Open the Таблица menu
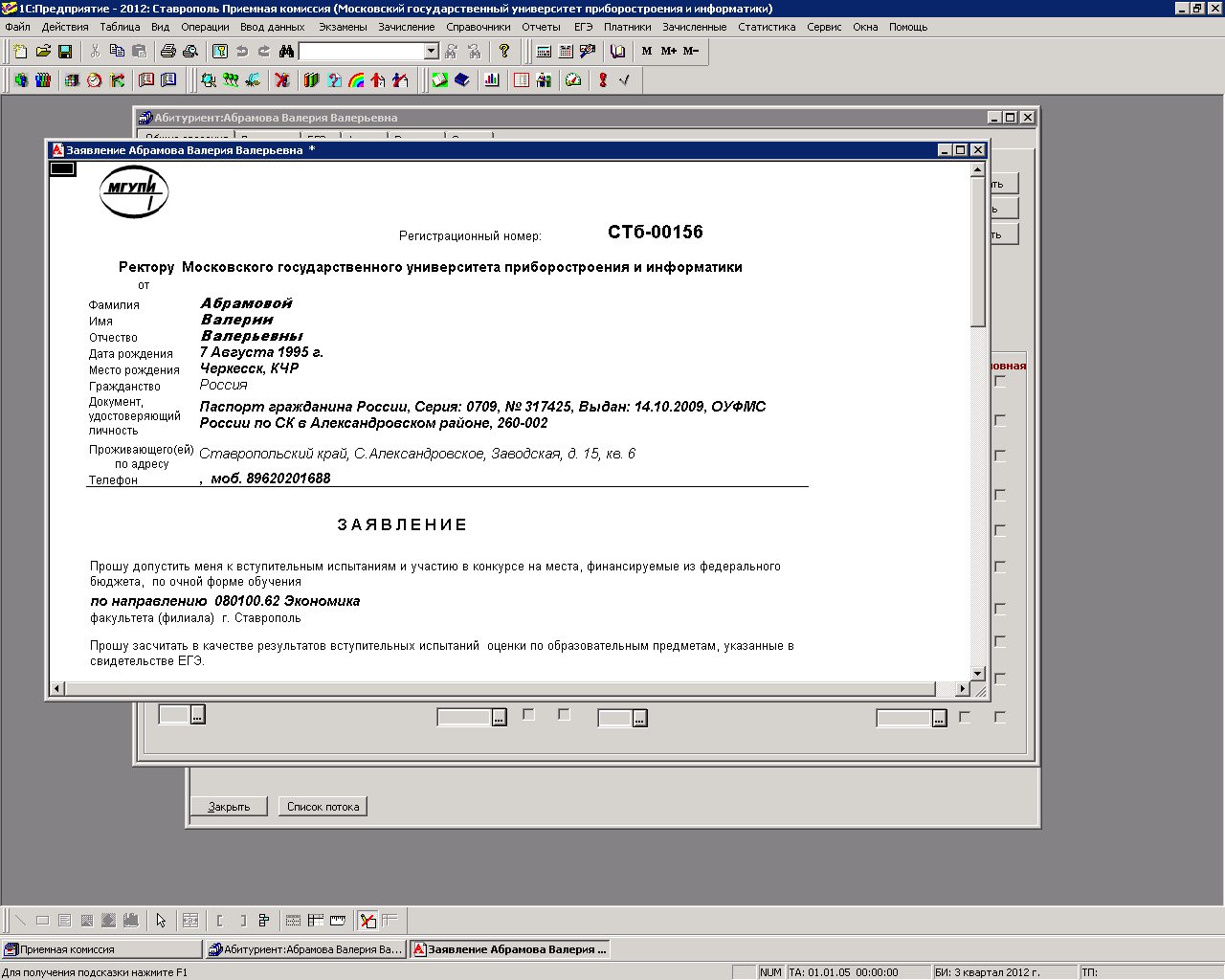The height and width of the screenshot is (980, 1225). pos(120,27)
